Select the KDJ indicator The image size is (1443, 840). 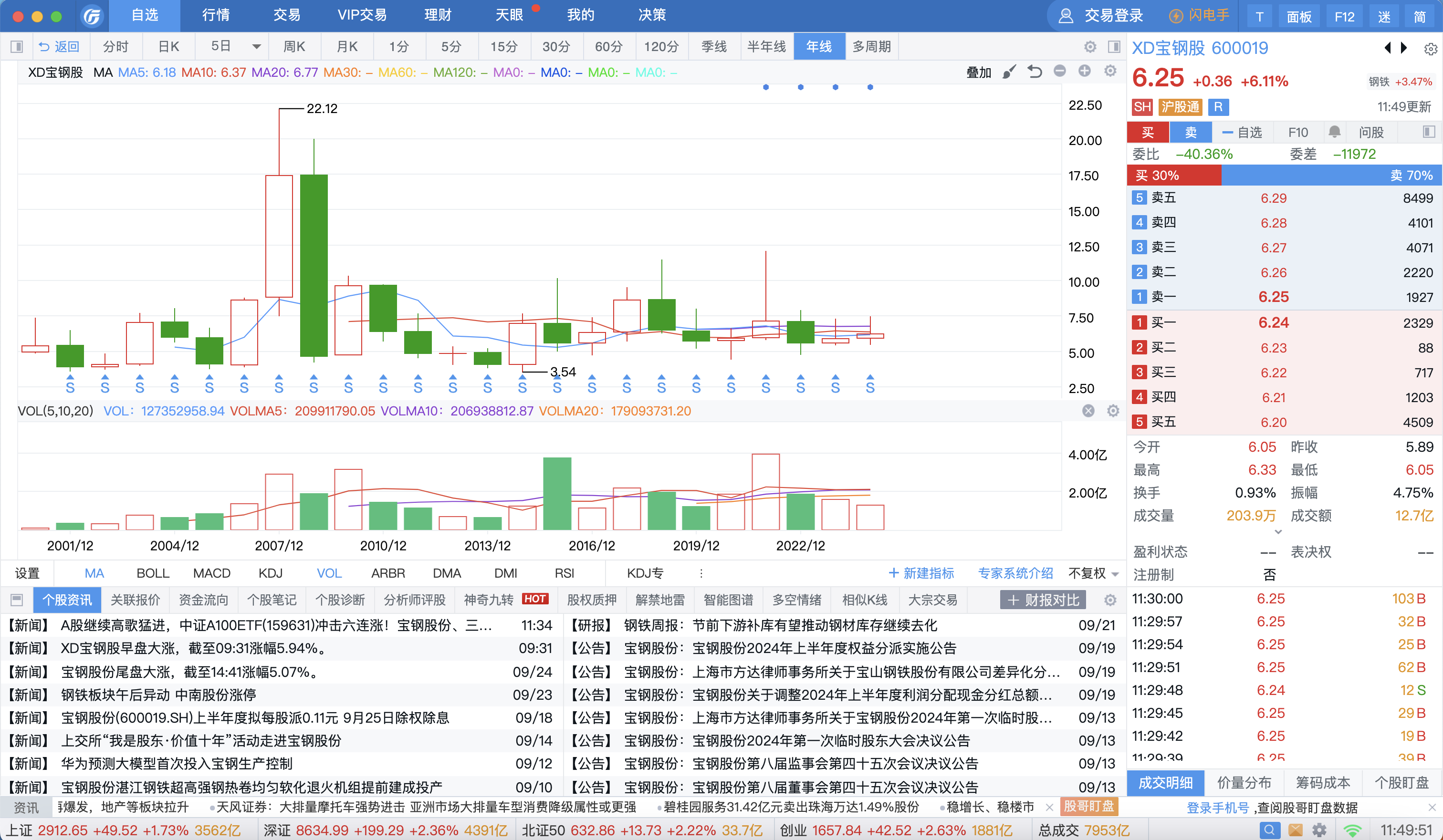point(270,573)
